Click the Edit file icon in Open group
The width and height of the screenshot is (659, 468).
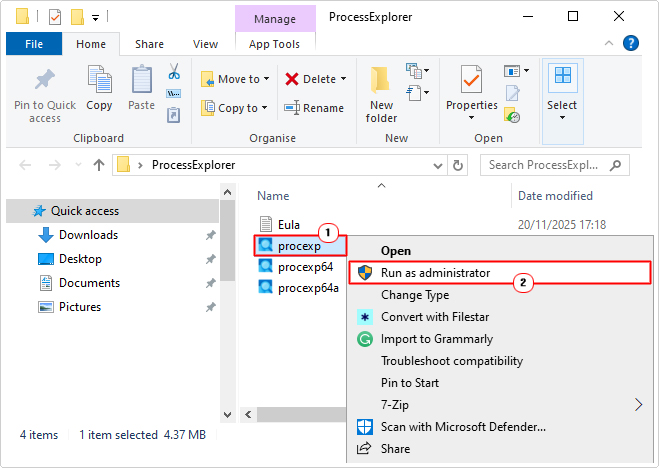512,93
